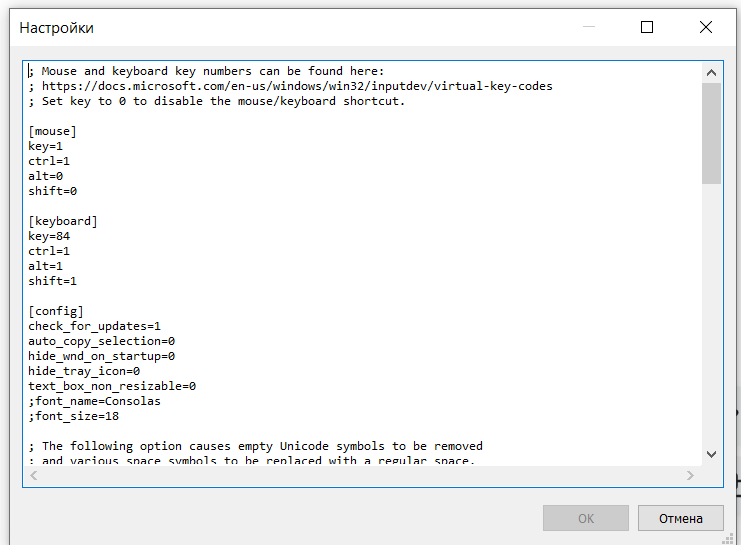Minimize the Настройки dialog window
Image resolution: width=741 pixels, height=545 pixels.
pos(589,27)
